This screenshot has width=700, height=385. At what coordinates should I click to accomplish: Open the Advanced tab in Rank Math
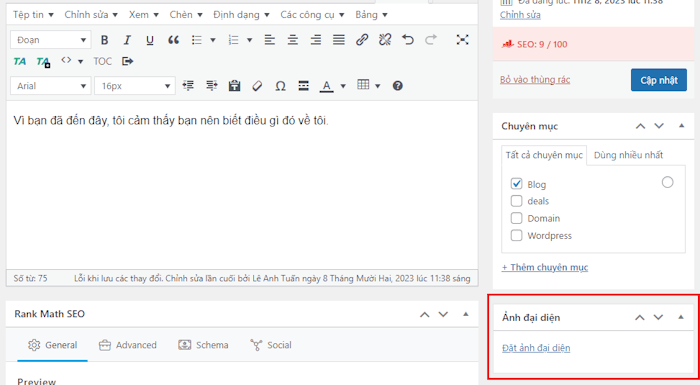pyautogui.click(x=128, y=345)
